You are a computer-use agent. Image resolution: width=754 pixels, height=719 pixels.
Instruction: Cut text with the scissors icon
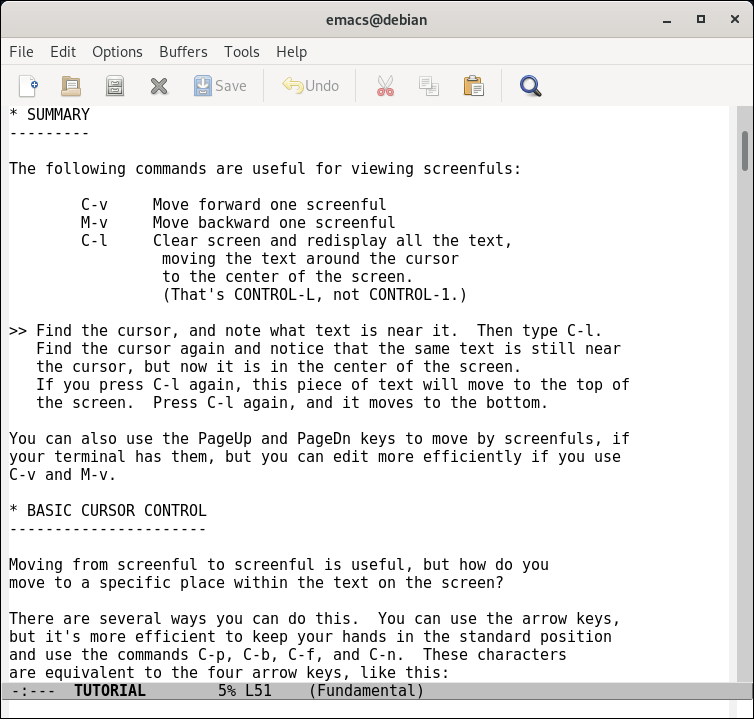(x=385, y=86)
